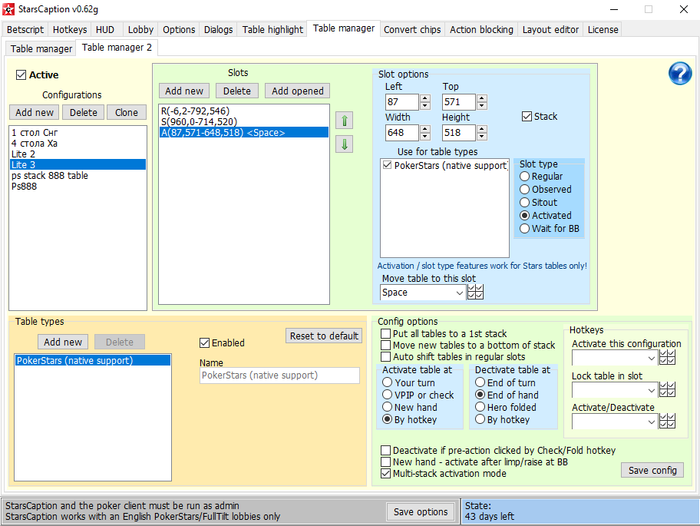
Task: Uncheck the Stack checkbox
Action: click(x=528, y=117)
